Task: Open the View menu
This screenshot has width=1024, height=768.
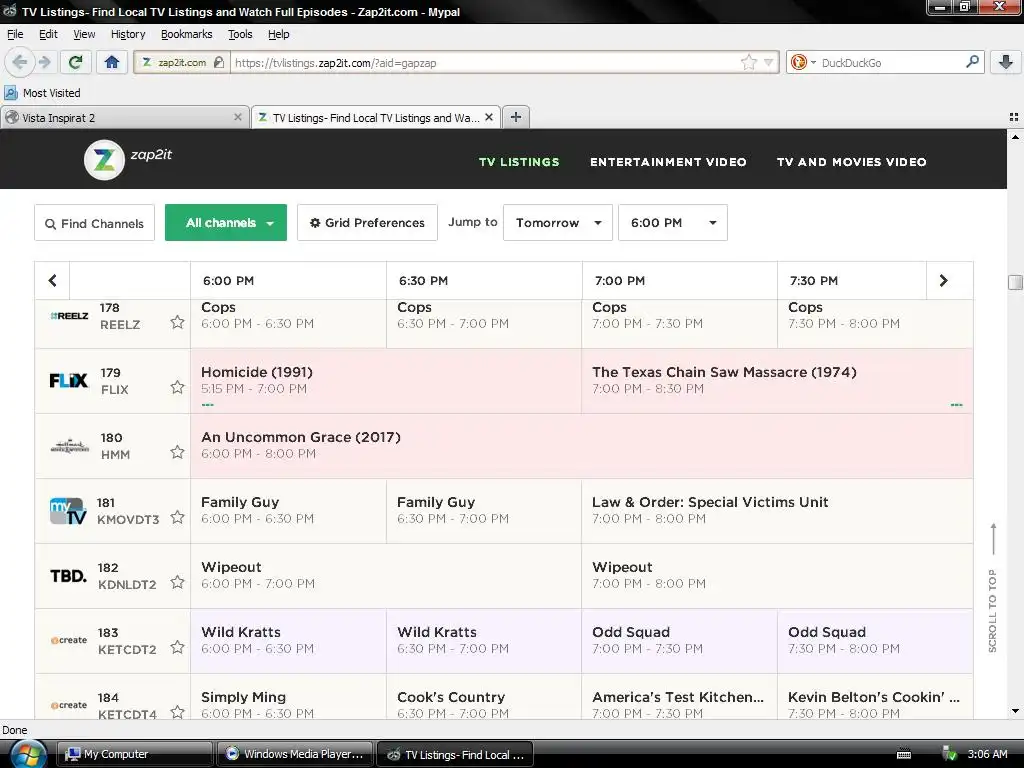Action: [x=84, y=34]
